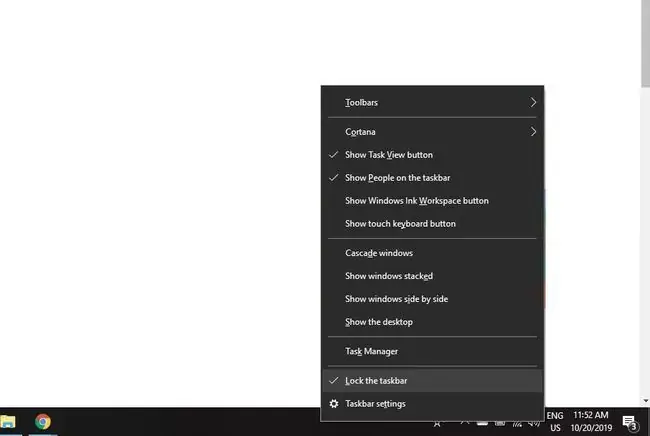Toggle Show People on the taskbar
The image size is (650, 436).
(432, 178)
